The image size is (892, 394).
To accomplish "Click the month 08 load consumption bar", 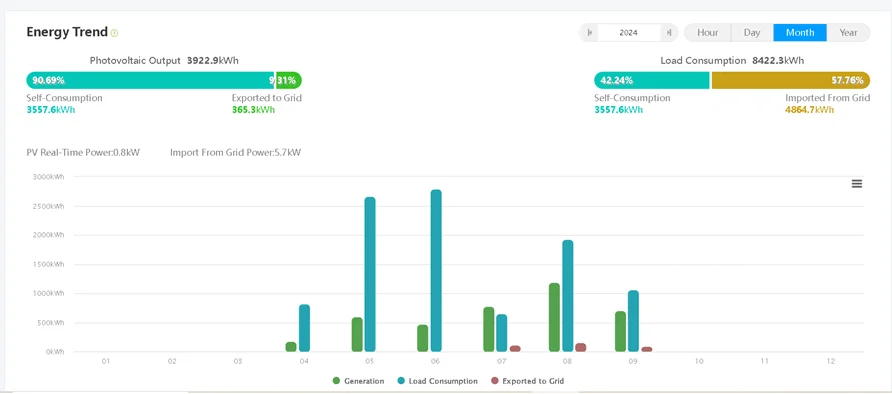I will [x=568, y=296].
